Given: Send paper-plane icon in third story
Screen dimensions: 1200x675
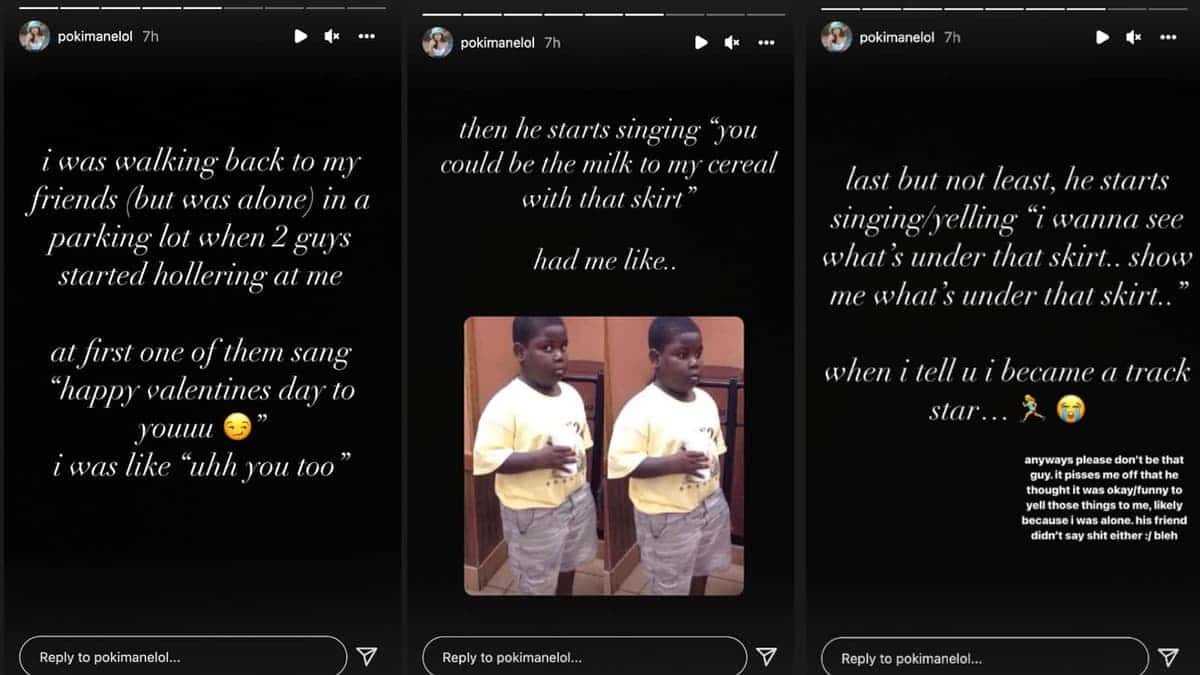Looking at the screenshot, I should 1168,657.
